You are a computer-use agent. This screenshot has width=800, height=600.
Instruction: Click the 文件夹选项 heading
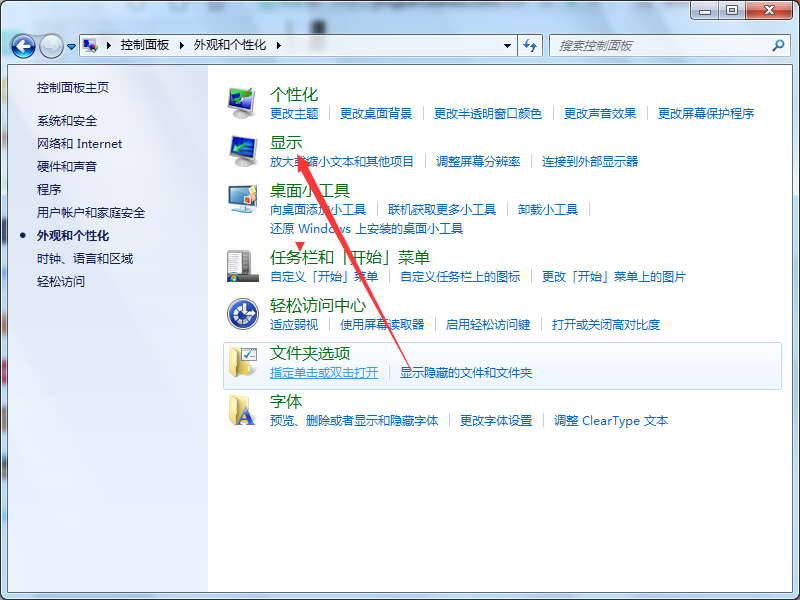tap(310, 354)
